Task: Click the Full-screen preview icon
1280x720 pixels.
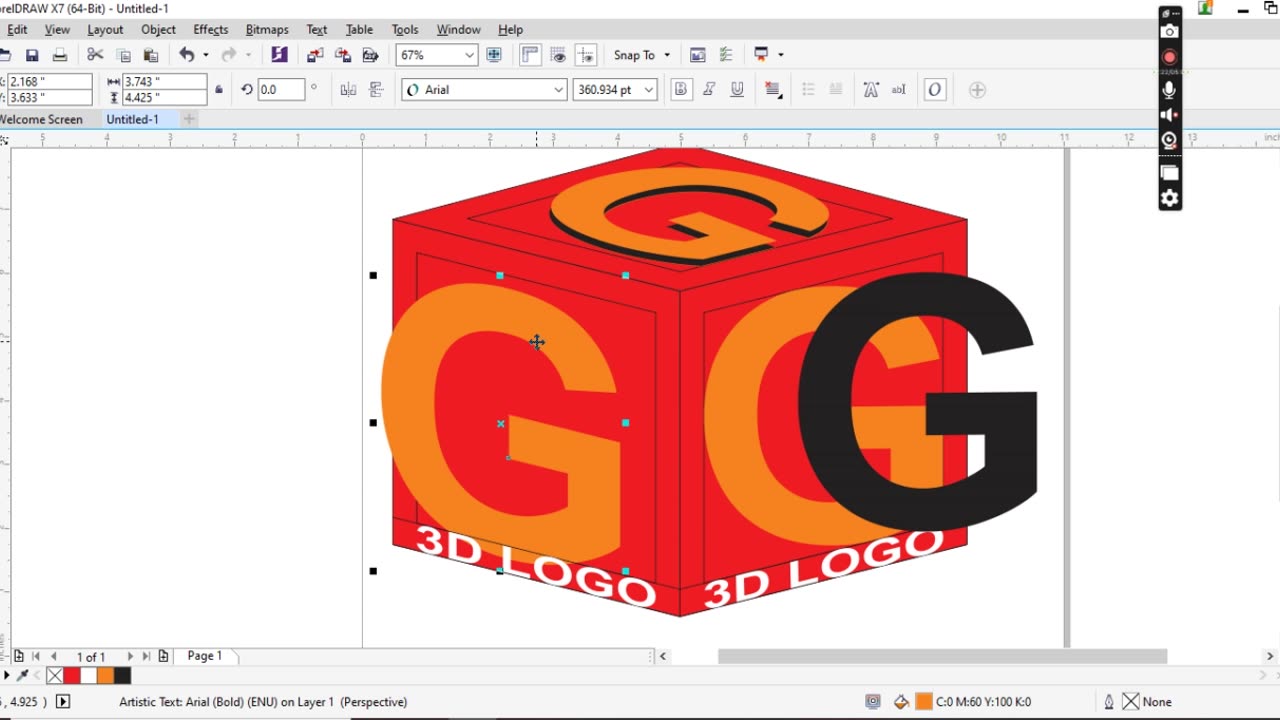Action: 494,56
